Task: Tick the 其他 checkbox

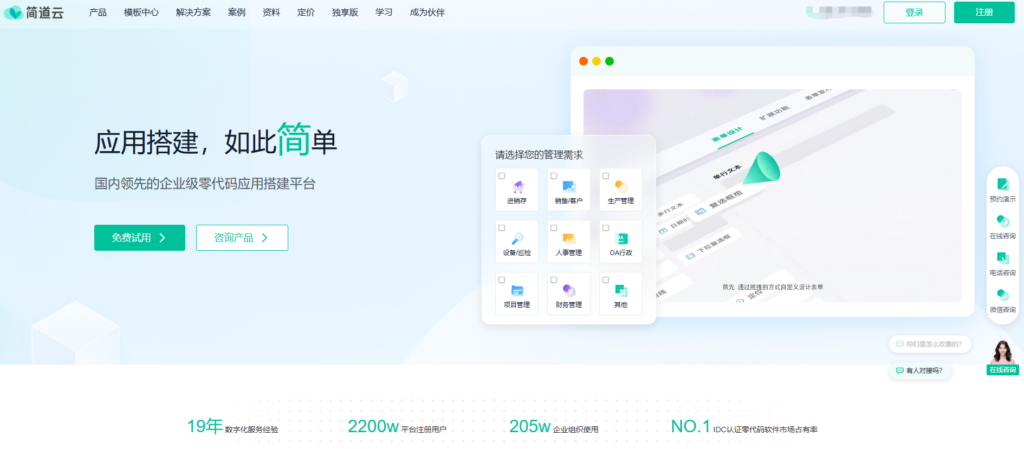Action: coord(605,280)
